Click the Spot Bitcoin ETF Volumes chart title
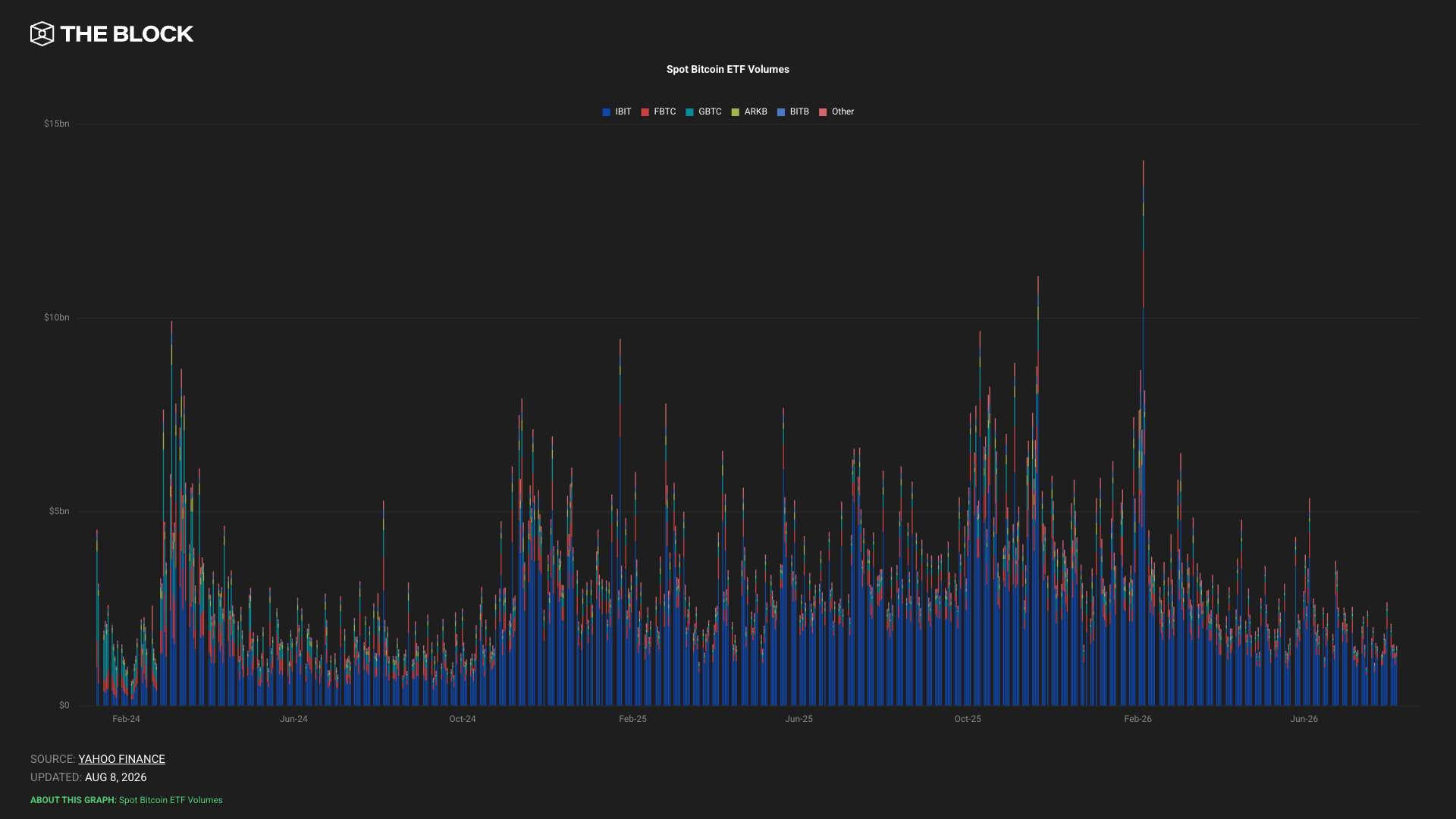 pyautogui.click(x=728, y=69)
